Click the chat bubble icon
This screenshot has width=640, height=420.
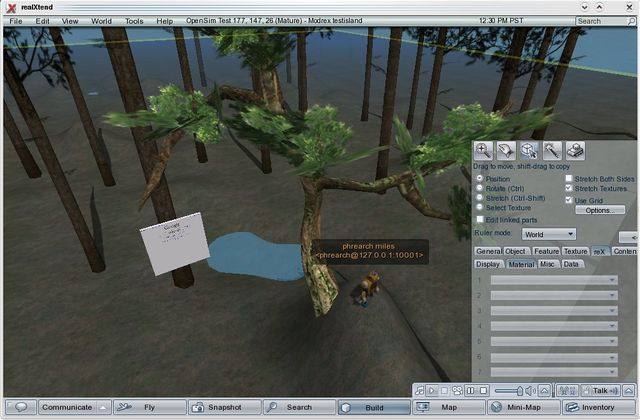point(20,407)
